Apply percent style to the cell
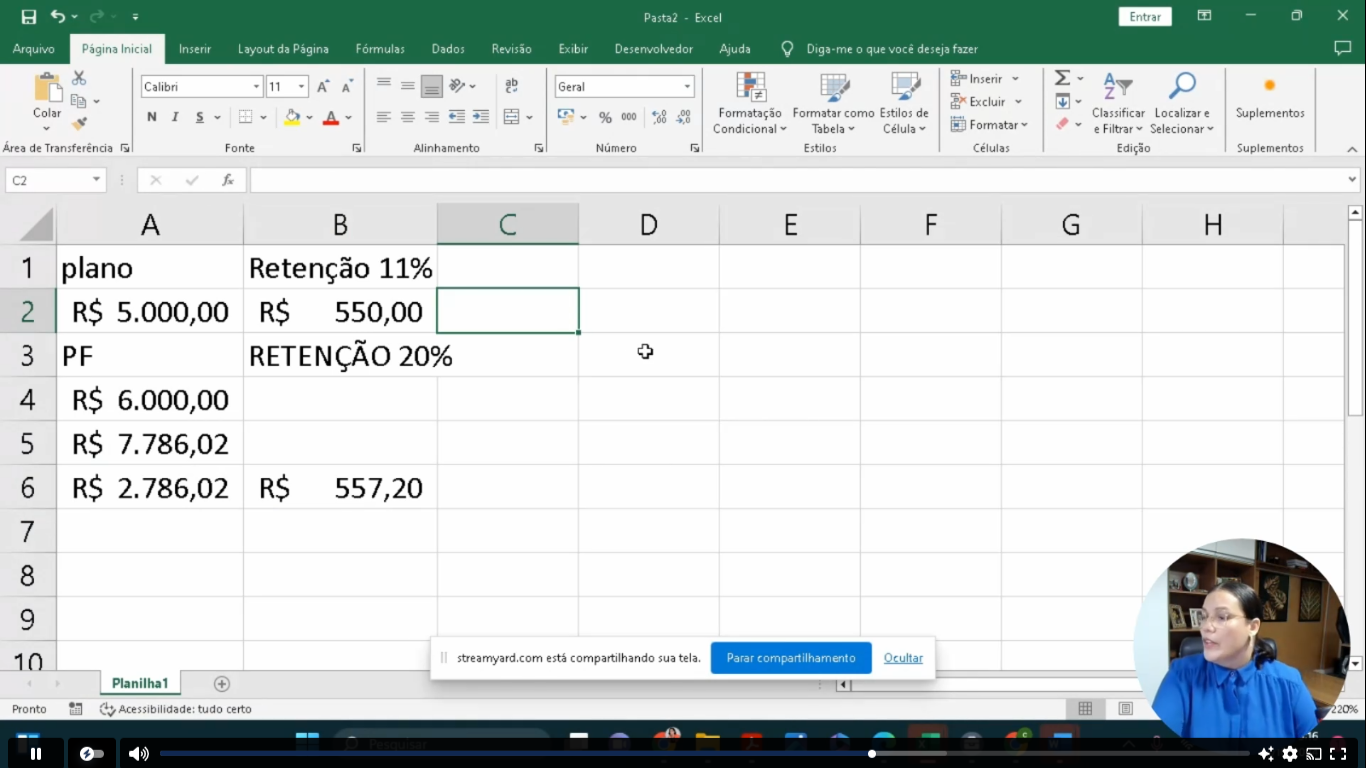This screenshot has height=768, width=1366. (605, 117)
